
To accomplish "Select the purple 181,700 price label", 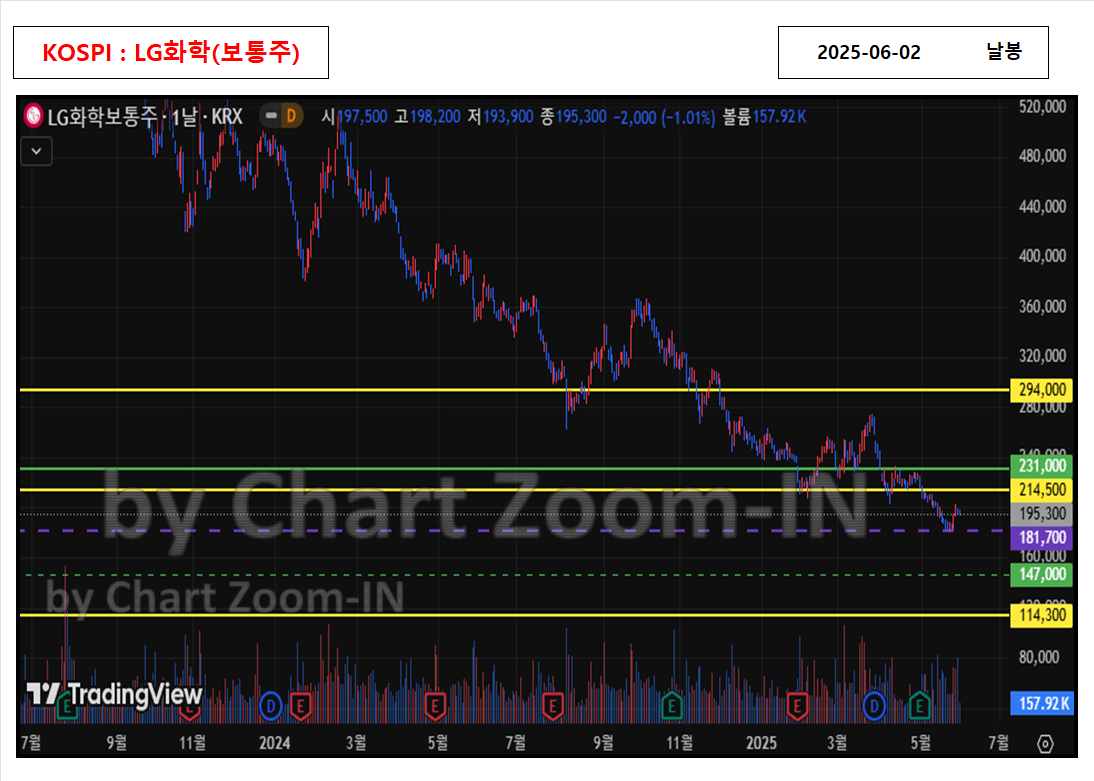I will (x=1042, y=537).
